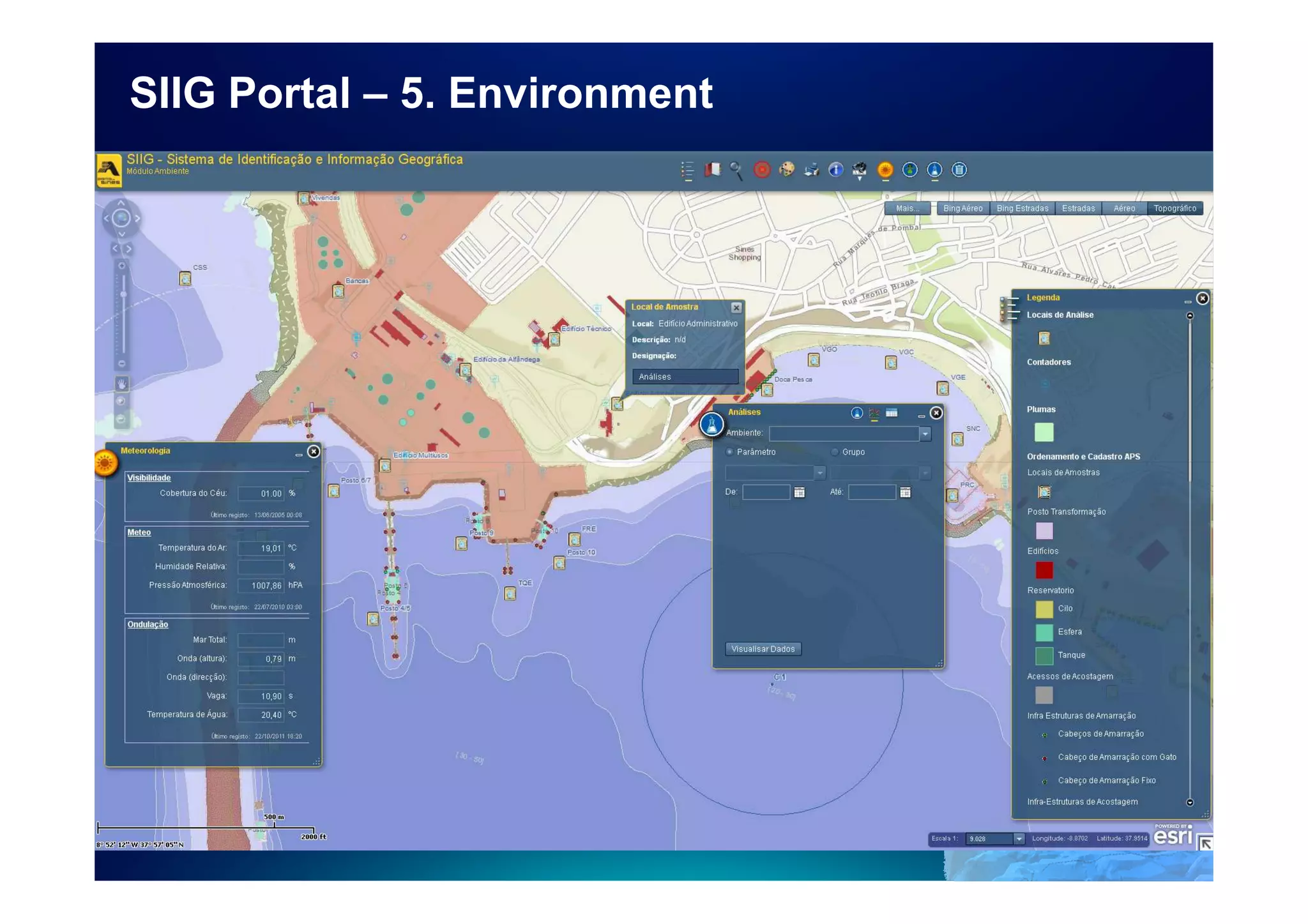
Task: Click the Até end date field
Action: [x=872, y=492]
